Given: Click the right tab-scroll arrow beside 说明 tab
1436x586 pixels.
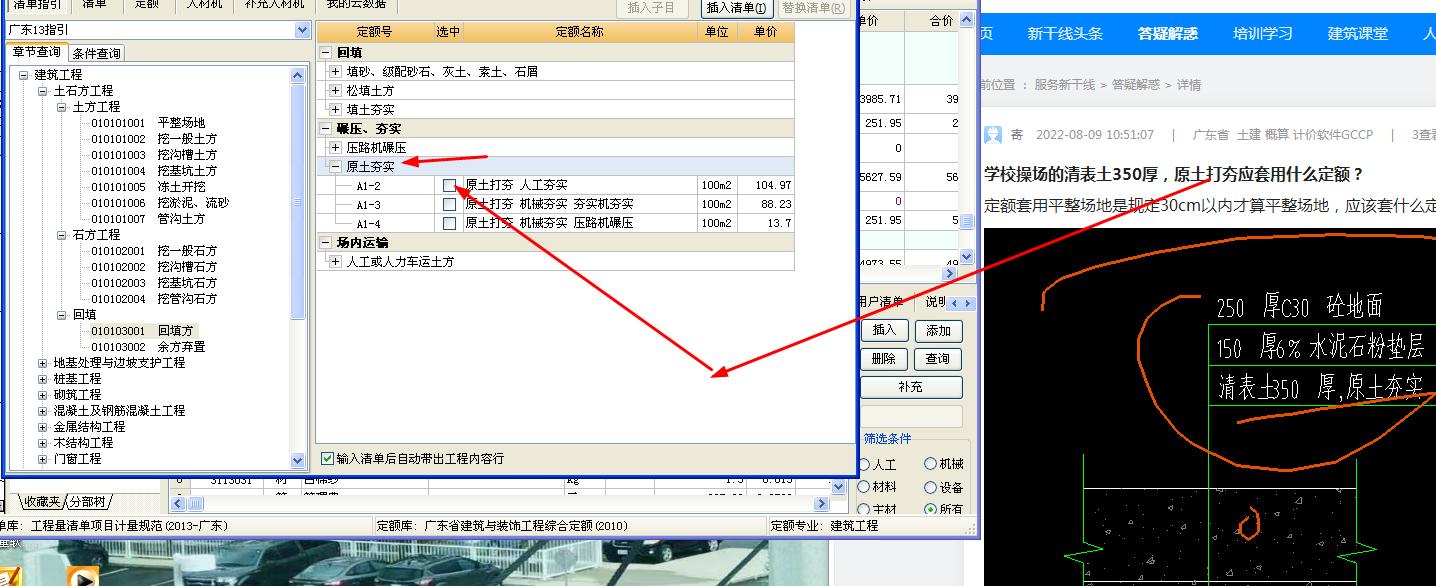Looking at the screenshot, I should click(967, 303).
